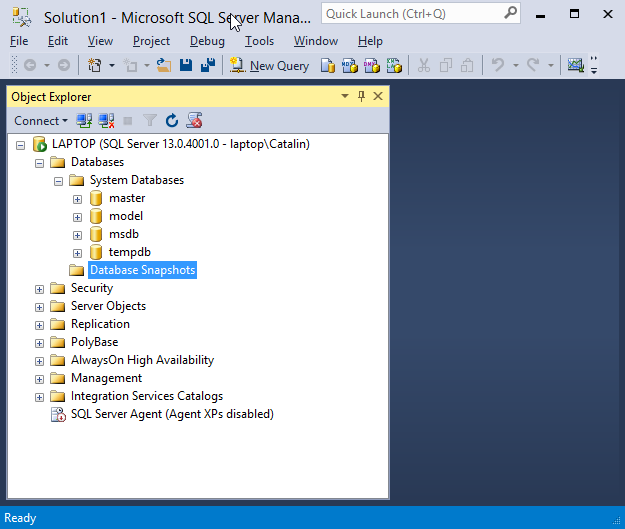625x529 pixels.
Task: Open the Connect dropdown in Object Explorer
Action: point(41,120)
